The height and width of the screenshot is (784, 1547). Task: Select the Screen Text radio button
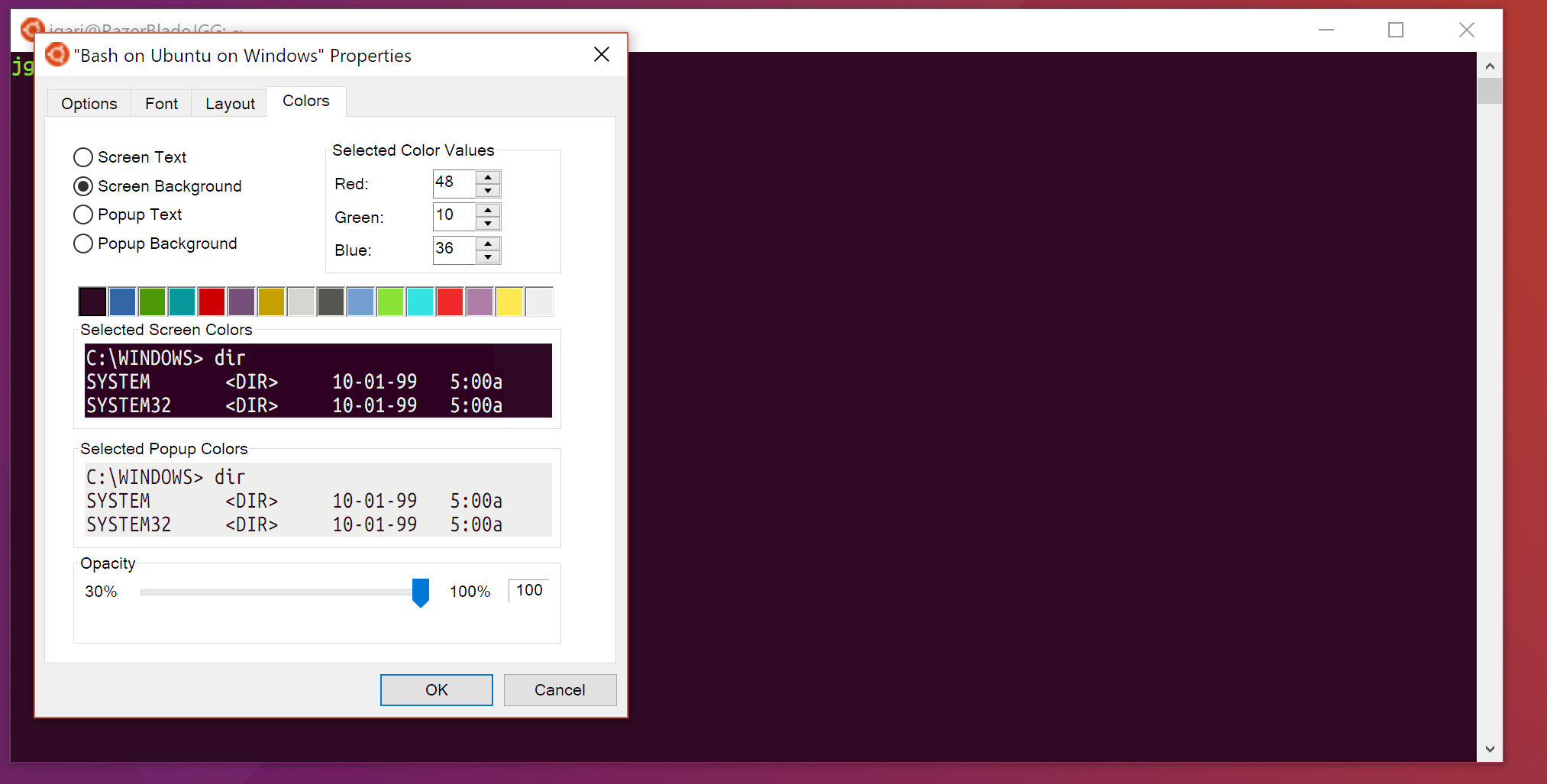[83, 157]
